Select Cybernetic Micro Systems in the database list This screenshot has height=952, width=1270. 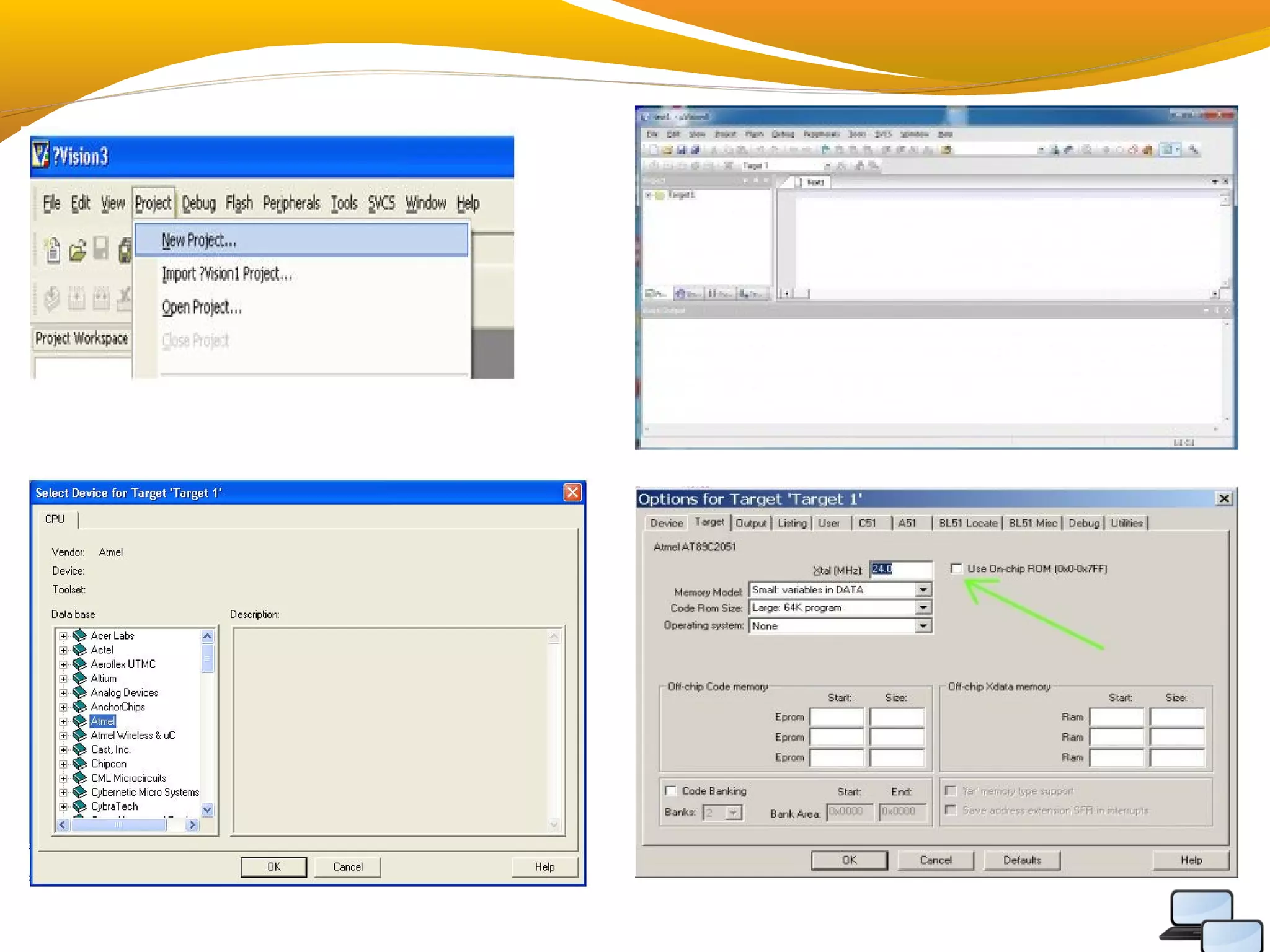pos(144,792)
